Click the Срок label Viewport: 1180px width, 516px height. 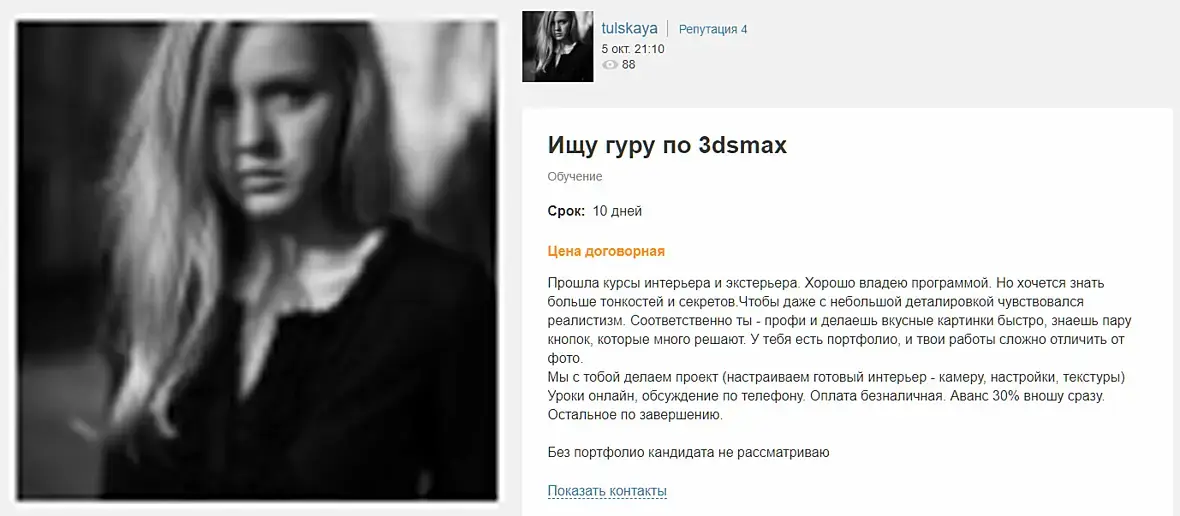click(566, 211)
